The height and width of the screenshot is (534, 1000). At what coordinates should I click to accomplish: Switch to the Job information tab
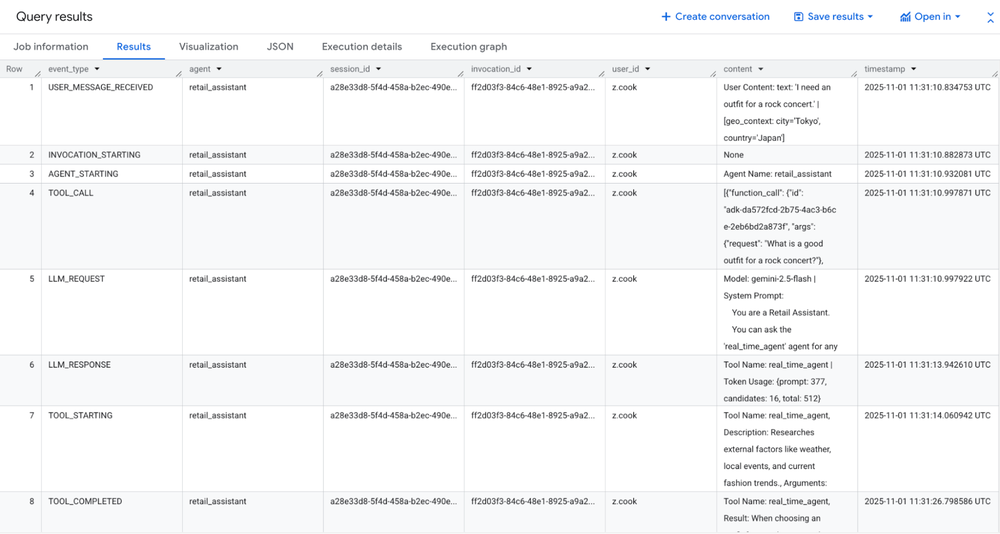(51, 47)
